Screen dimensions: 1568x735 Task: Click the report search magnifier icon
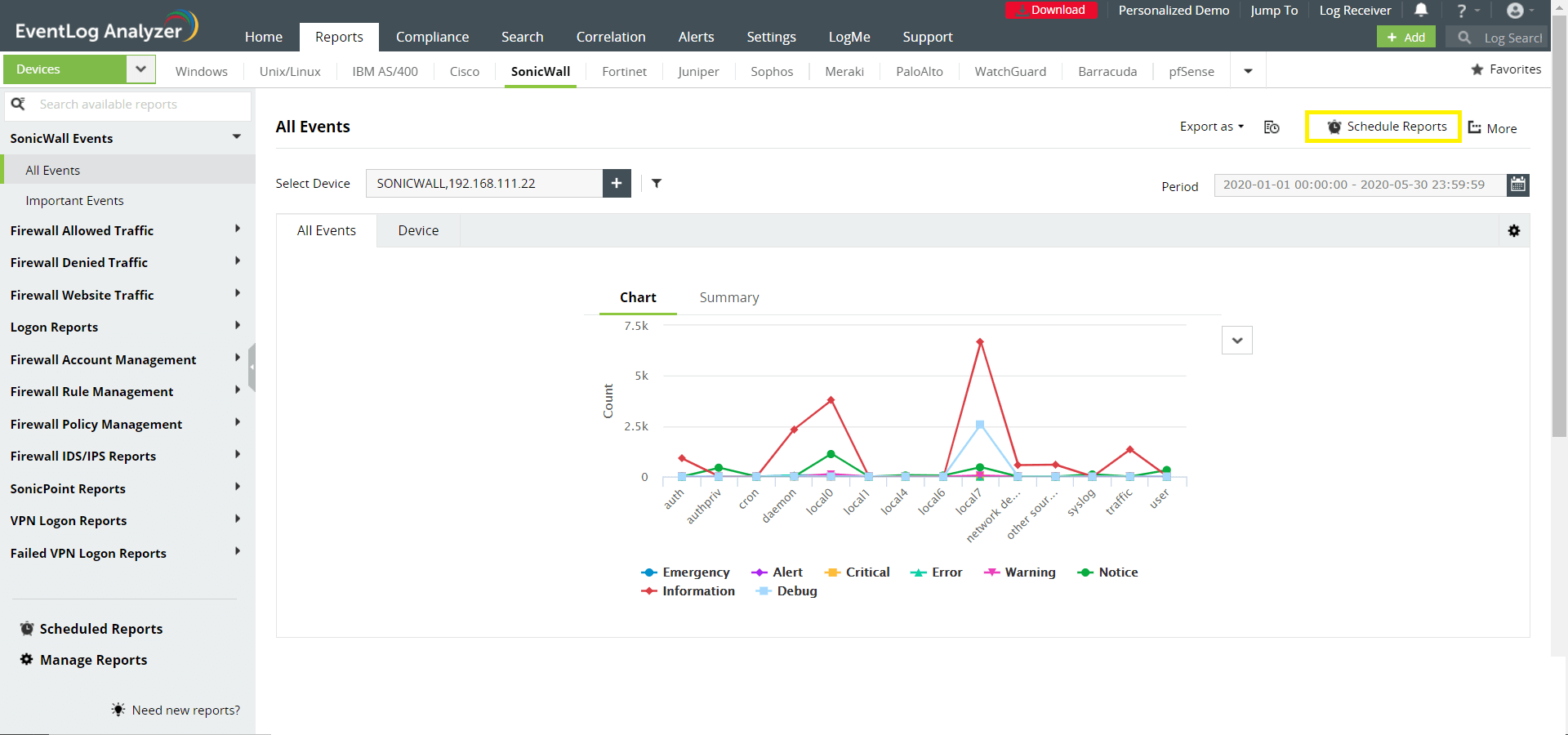pos(18,105)
